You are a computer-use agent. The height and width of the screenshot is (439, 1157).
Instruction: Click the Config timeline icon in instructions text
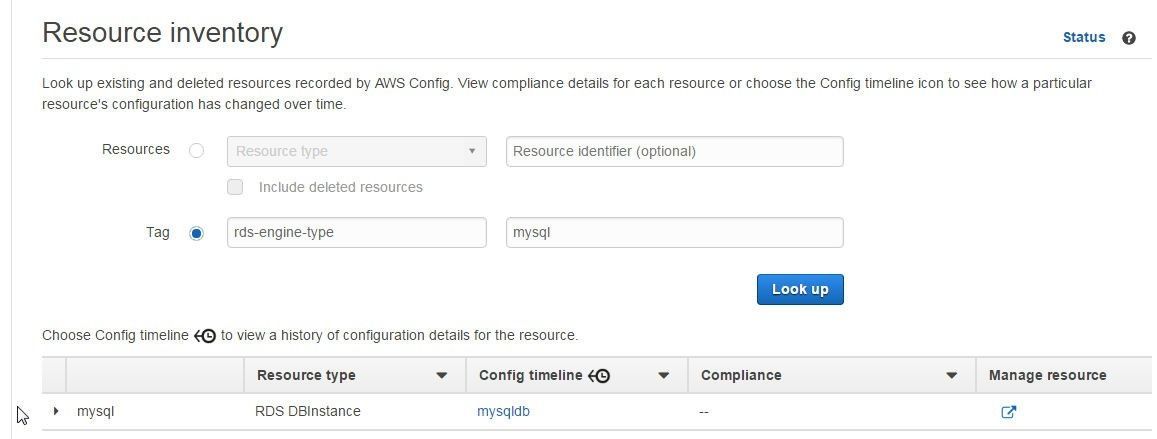(205, 336)
